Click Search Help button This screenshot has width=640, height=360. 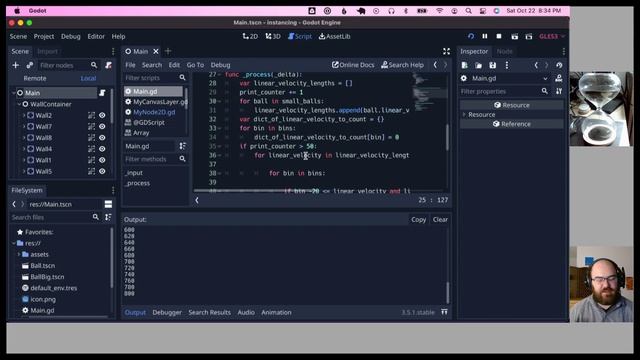tap(402, 65)
